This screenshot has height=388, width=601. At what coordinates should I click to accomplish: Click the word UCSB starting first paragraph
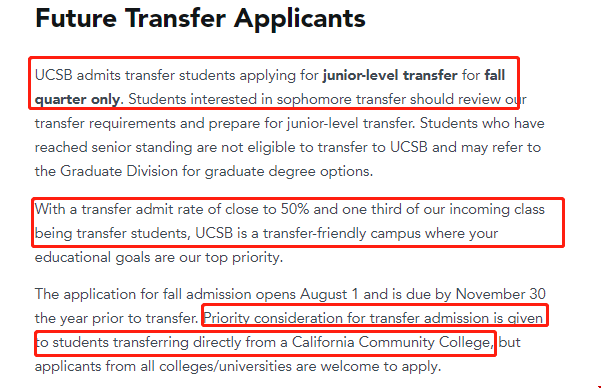(54, 75)
